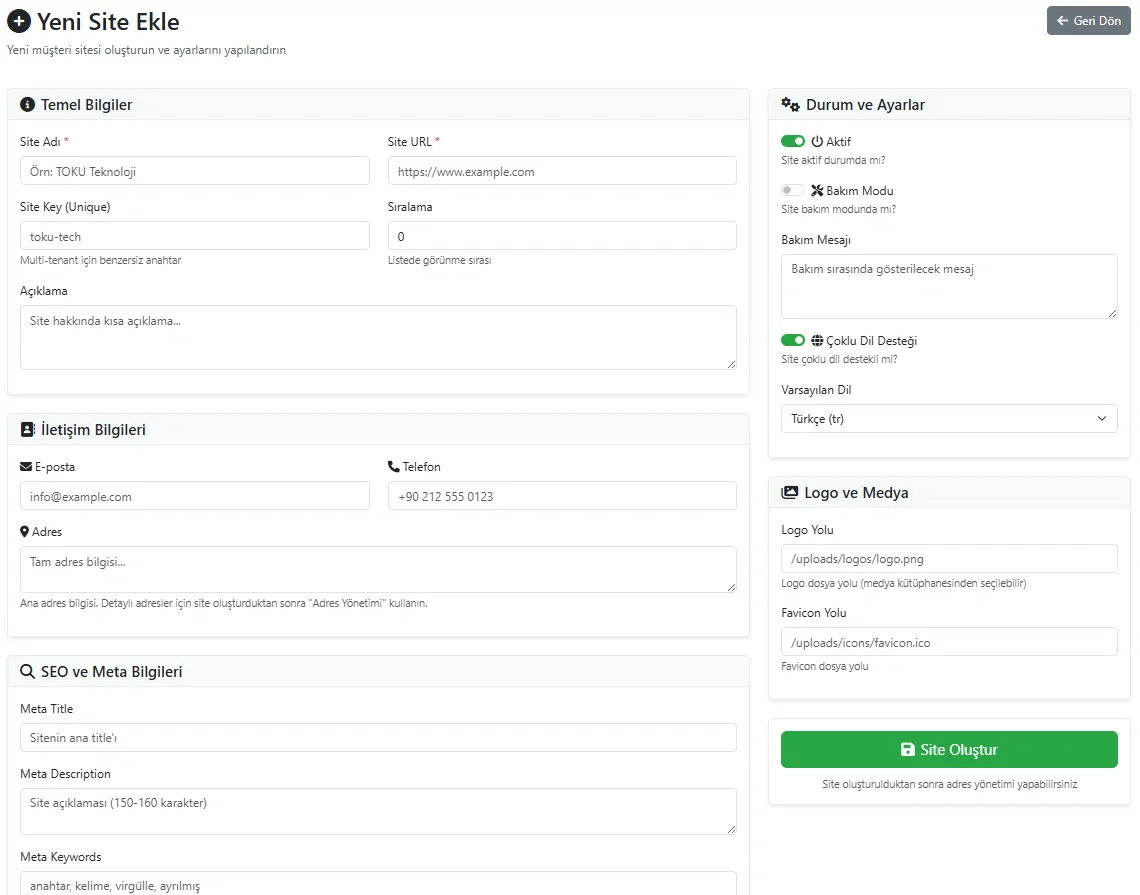Open the Varsayılan Dil dropdown

click(x=948, y=419)
